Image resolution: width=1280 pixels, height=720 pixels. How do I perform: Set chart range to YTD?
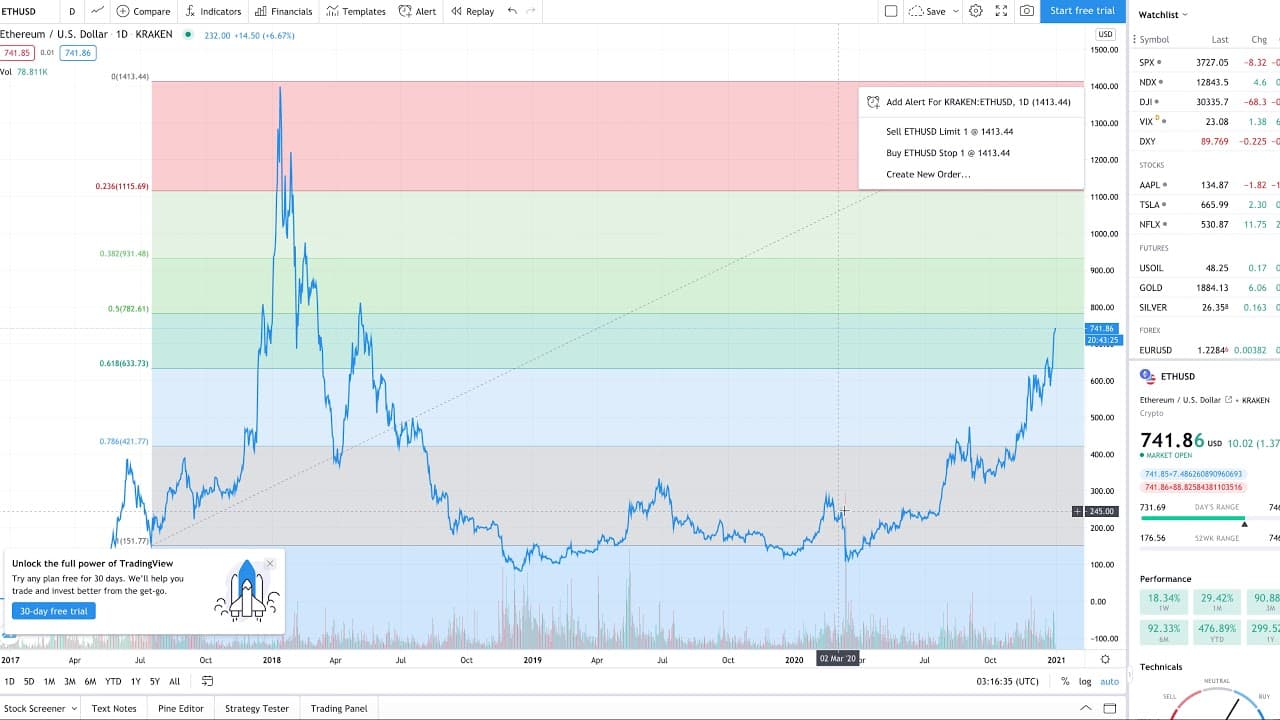pyautogui.click(x=113, y=682)
